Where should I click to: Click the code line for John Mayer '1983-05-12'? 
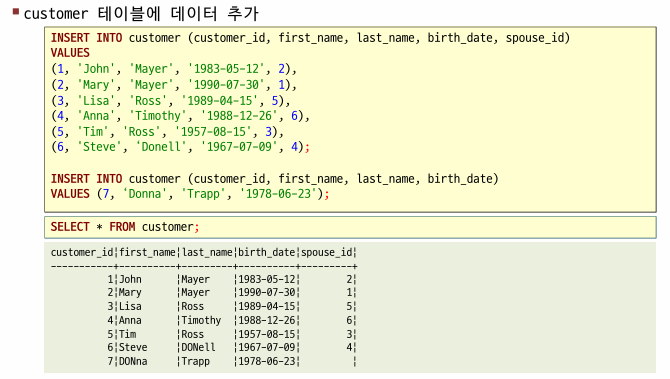click(x=173, y=69)
